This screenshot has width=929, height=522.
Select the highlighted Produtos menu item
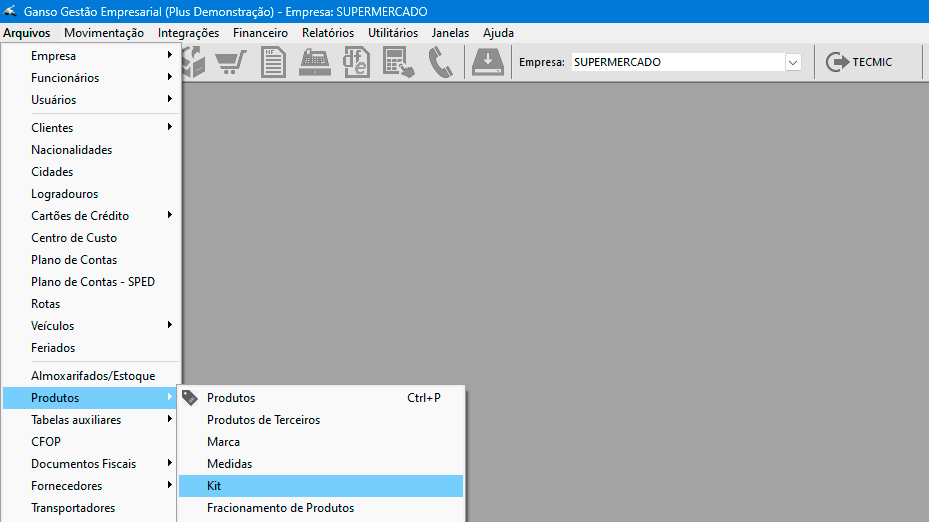91,398
